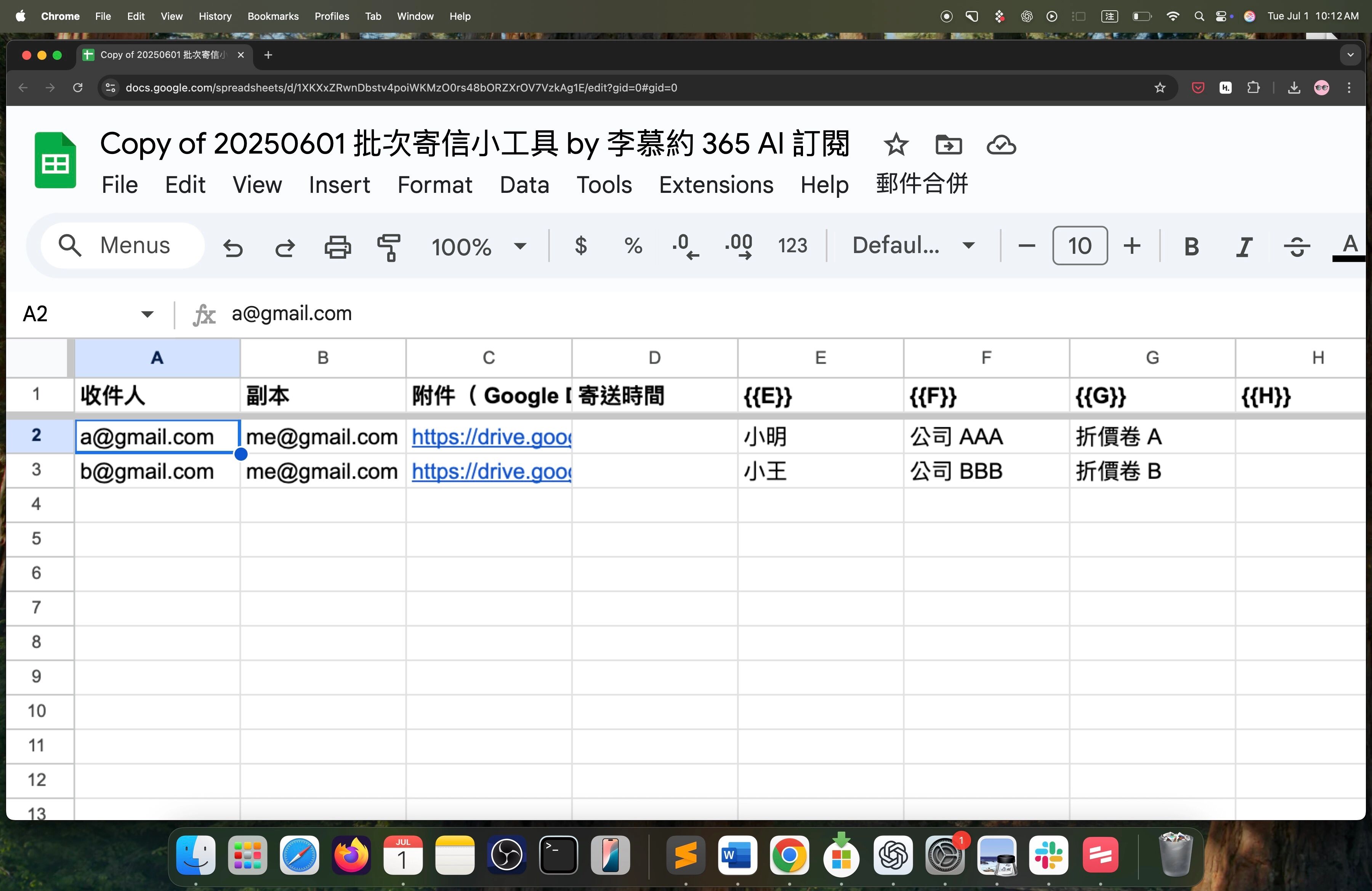The width and height of the screenshot is (1372, 891).
Task: Click the decrease decimal places icon
Action: point(685,247)
